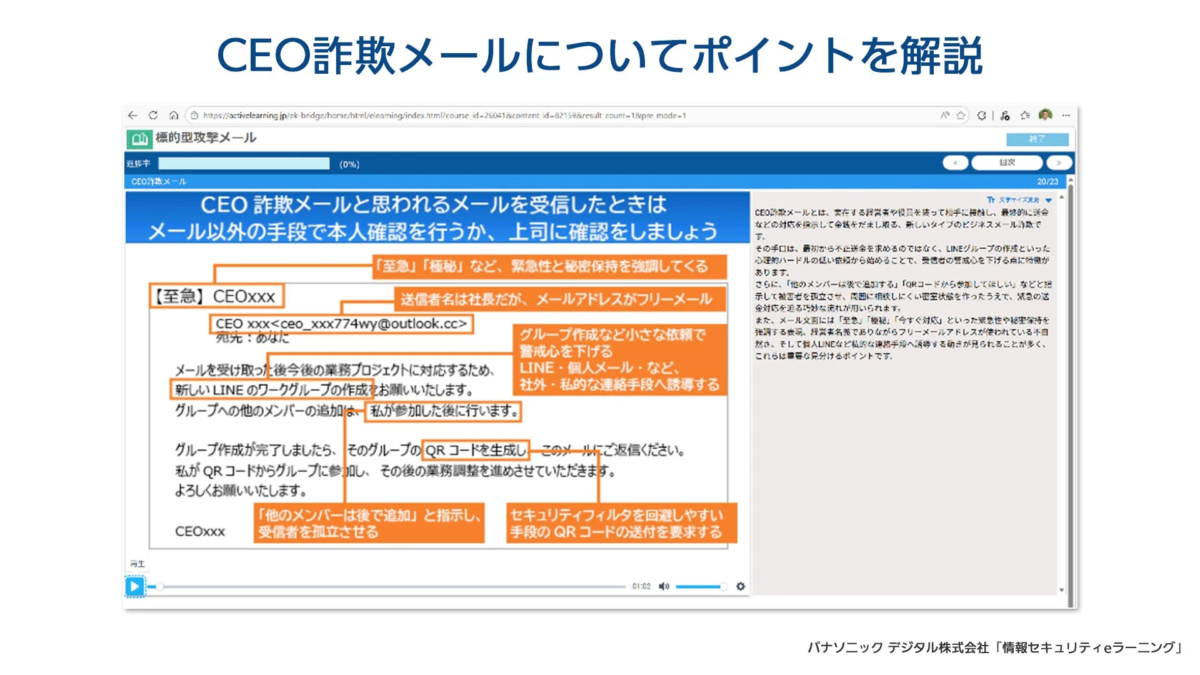The width and height of the screenshot is (1200, 675).
Task: Go to the browser home icon
Action: (173, 115)
